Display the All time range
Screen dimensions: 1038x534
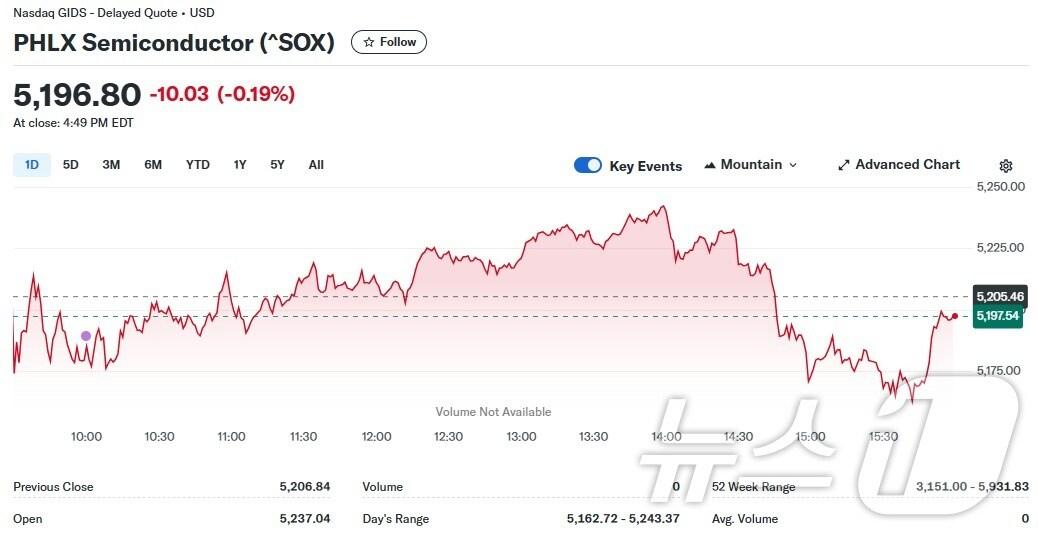[x=316, y=165]
